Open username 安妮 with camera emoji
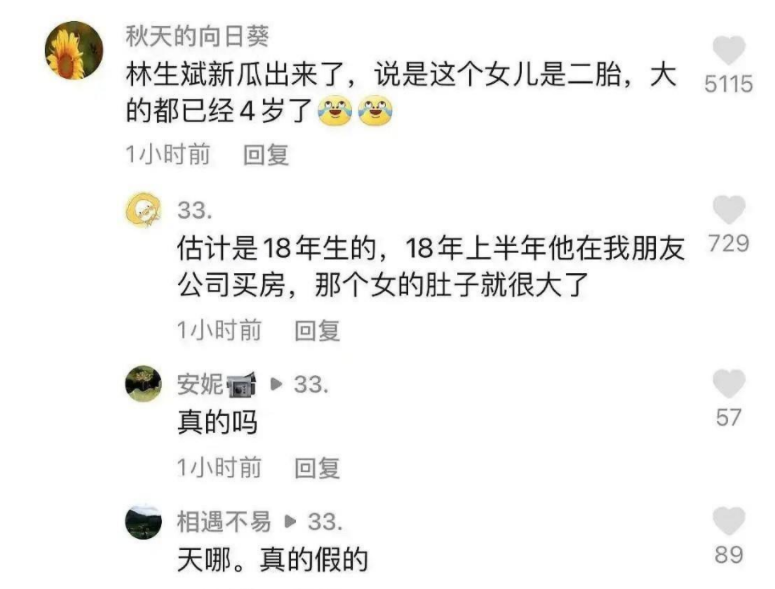This screenshot has height=589, width=775. click(216, 384)
